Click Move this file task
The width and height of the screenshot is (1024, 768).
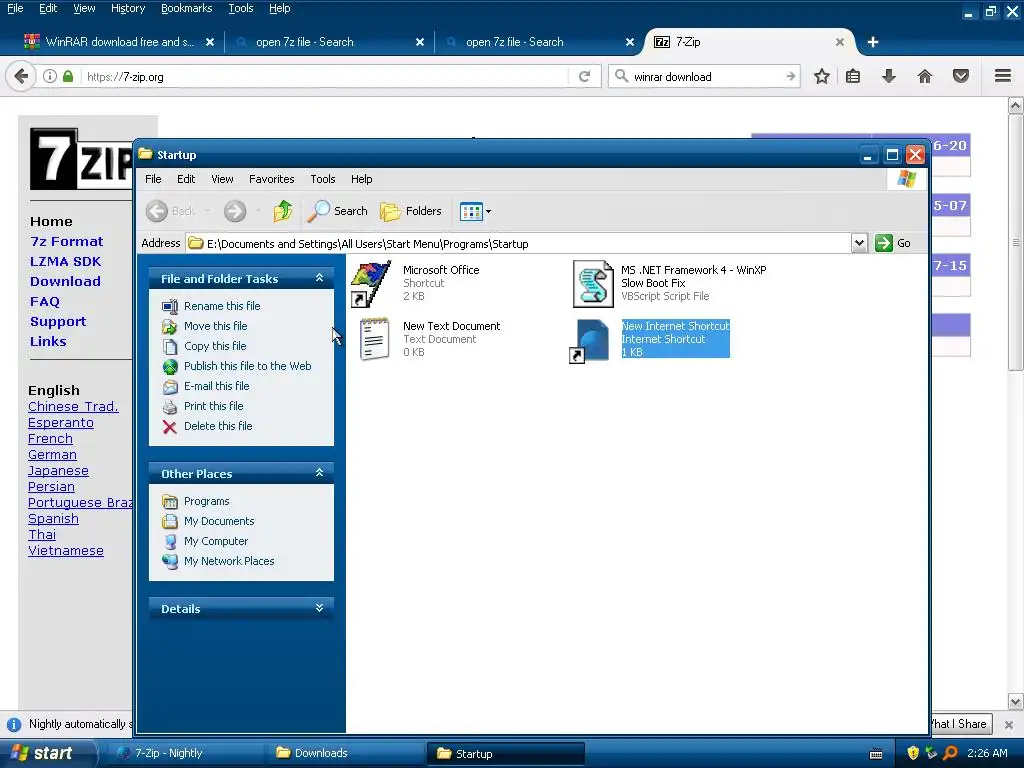coord(216,326)
